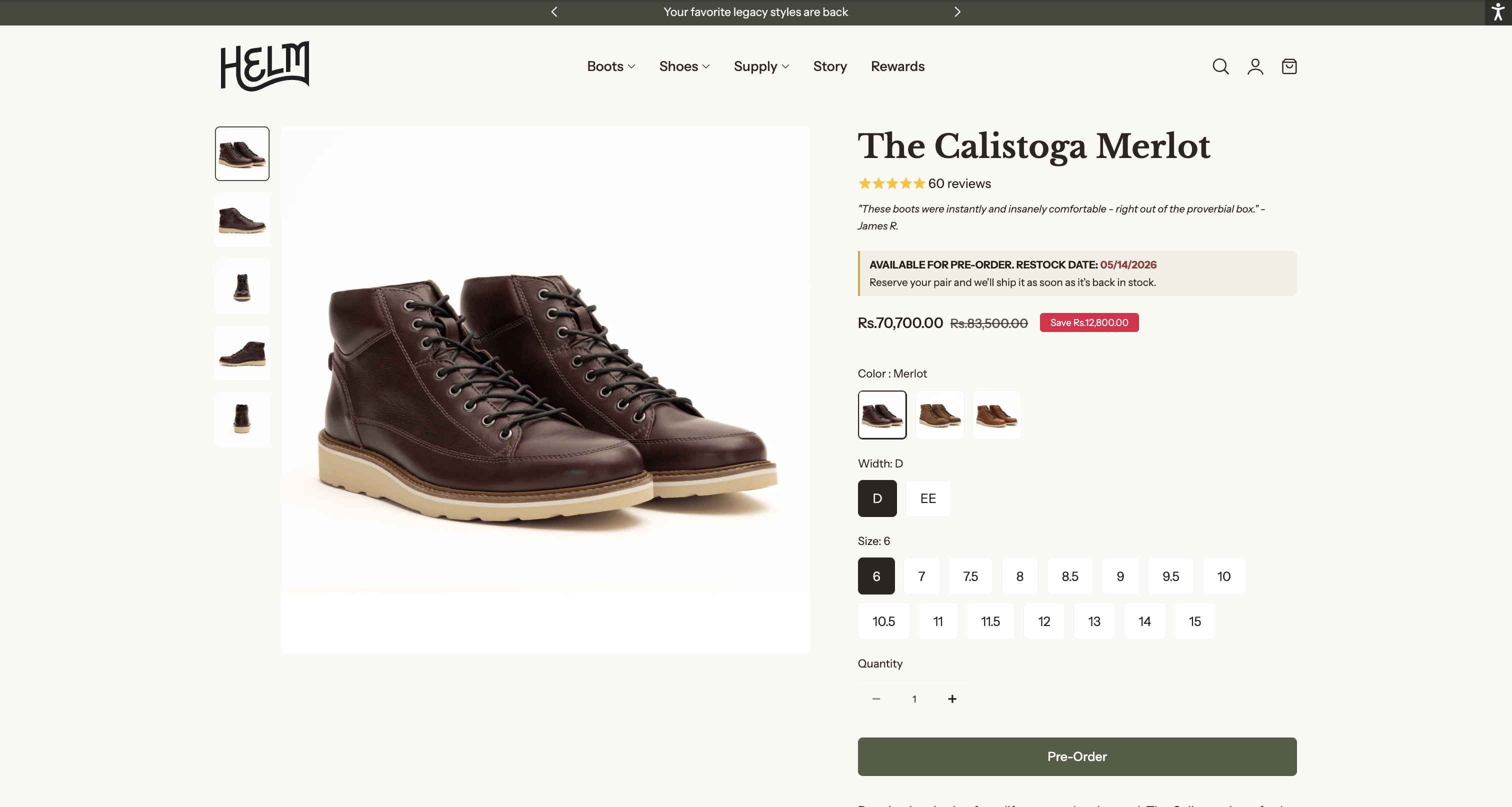Choose size 8
The height and width of the screenshot is (807, 1512).
pos(1019,576)
